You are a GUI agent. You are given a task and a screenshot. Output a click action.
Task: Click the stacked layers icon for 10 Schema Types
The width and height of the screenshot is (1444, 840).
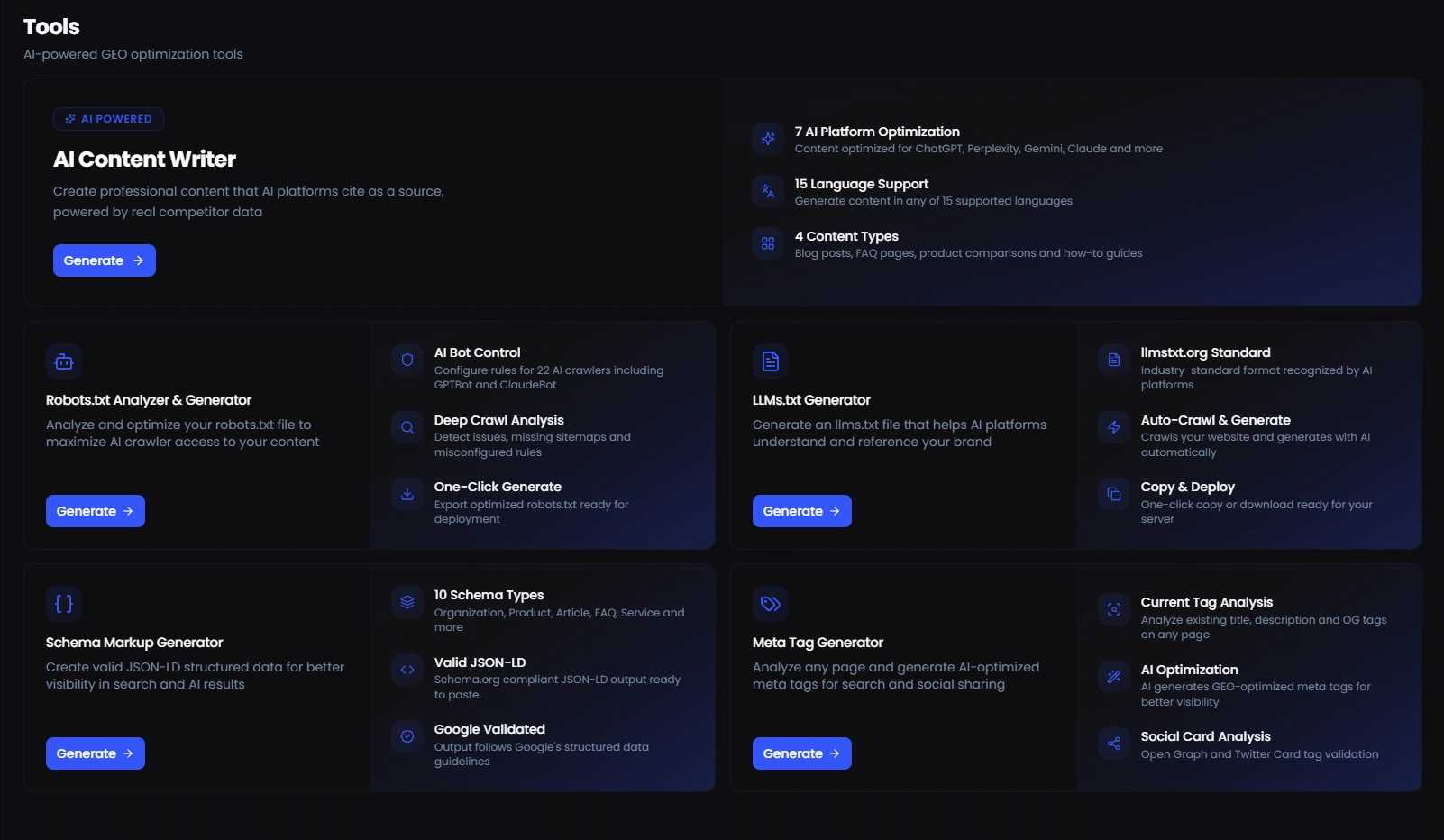[x=407, y=602]
